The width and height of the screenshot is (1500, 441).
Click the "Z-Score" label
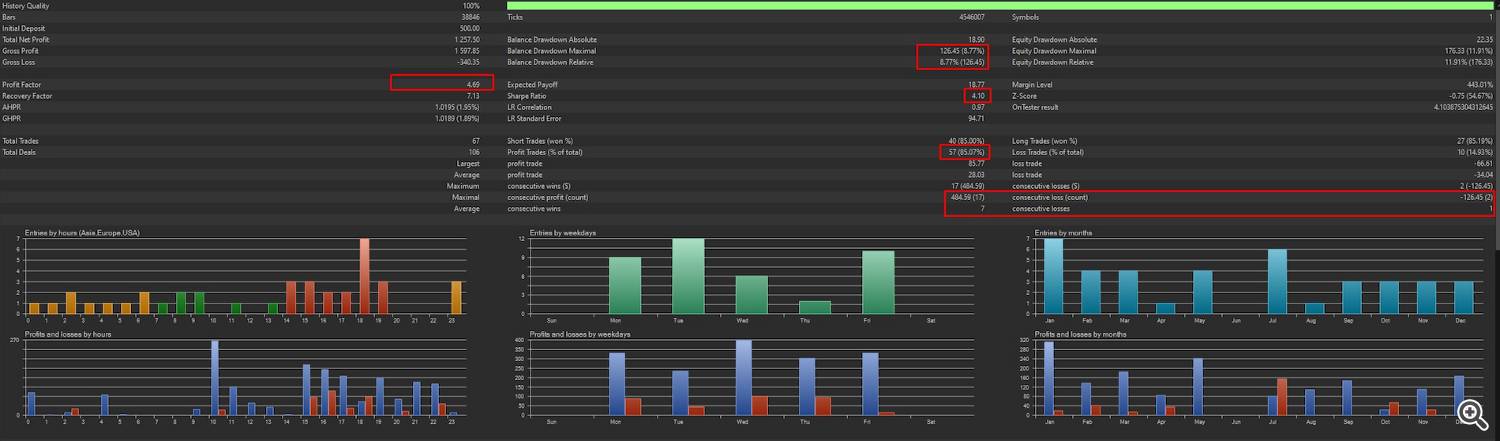(x=1024, y=96)
